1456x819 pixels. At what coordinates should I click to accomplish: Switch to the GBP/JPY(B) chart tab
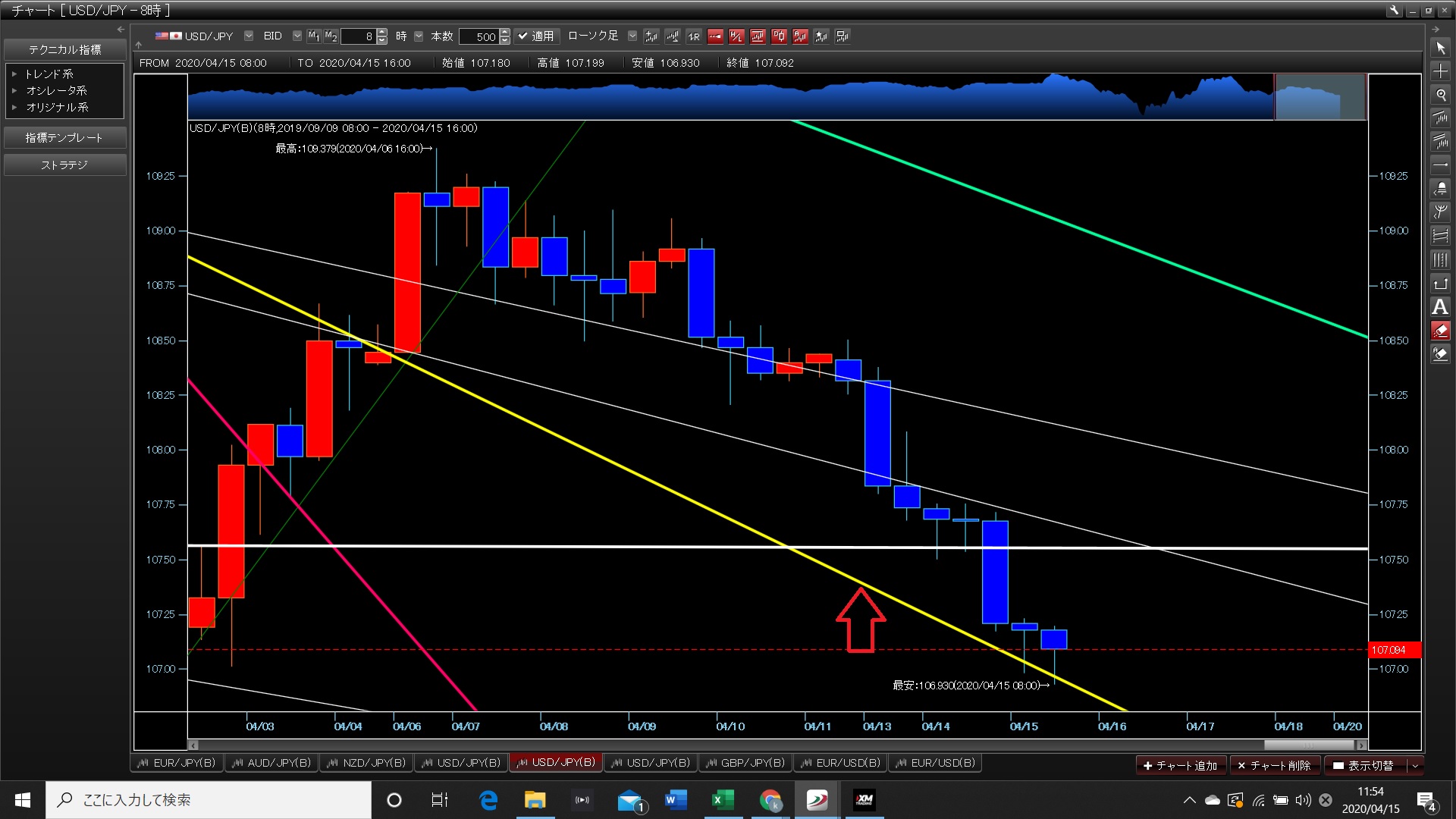(x=745, y=763)
